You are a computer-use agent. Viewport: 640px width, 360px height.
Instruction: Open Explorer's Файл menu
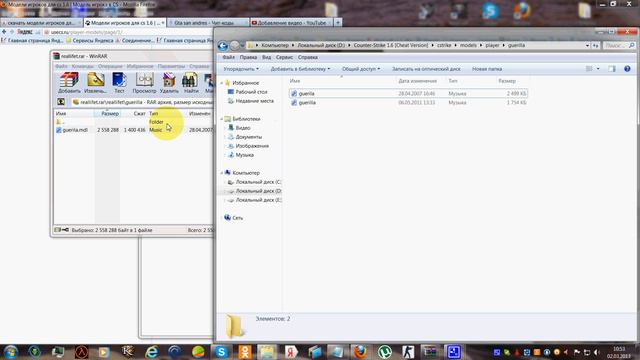click(229, 58)
